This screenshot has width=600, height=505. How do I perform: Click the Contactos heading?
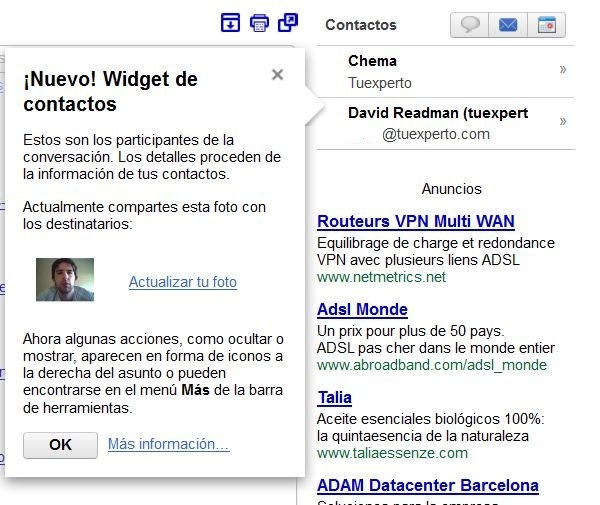tap(361, 25)
